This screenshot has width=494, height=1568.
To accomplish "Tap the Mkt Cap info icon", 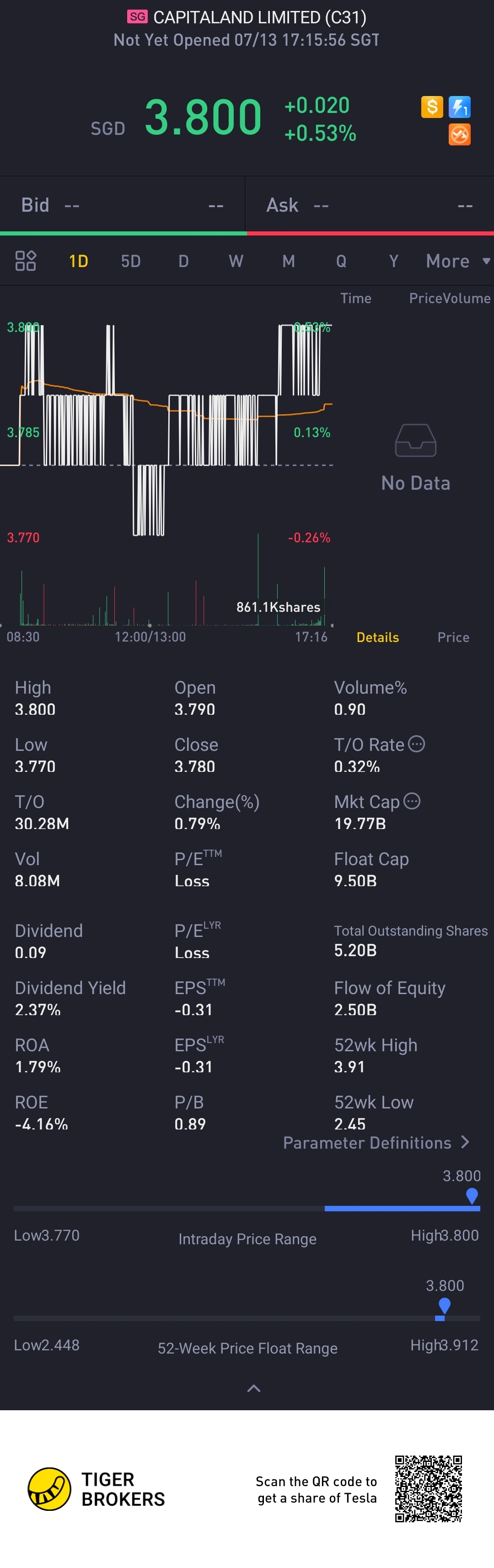I will (413, 801).
